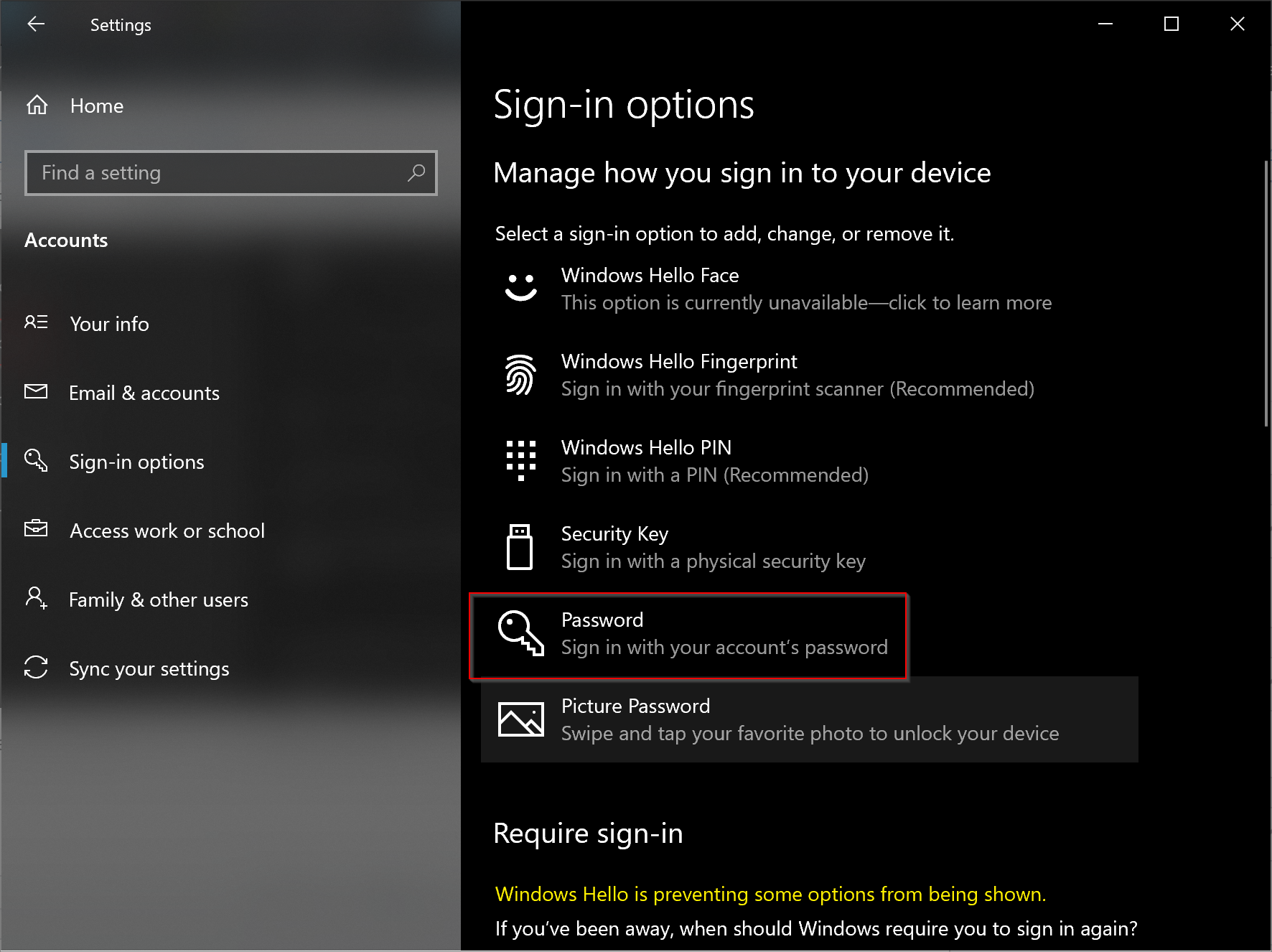
Task: Click 'This option is currently unavailable' text
Action: (x=807, y=303)
